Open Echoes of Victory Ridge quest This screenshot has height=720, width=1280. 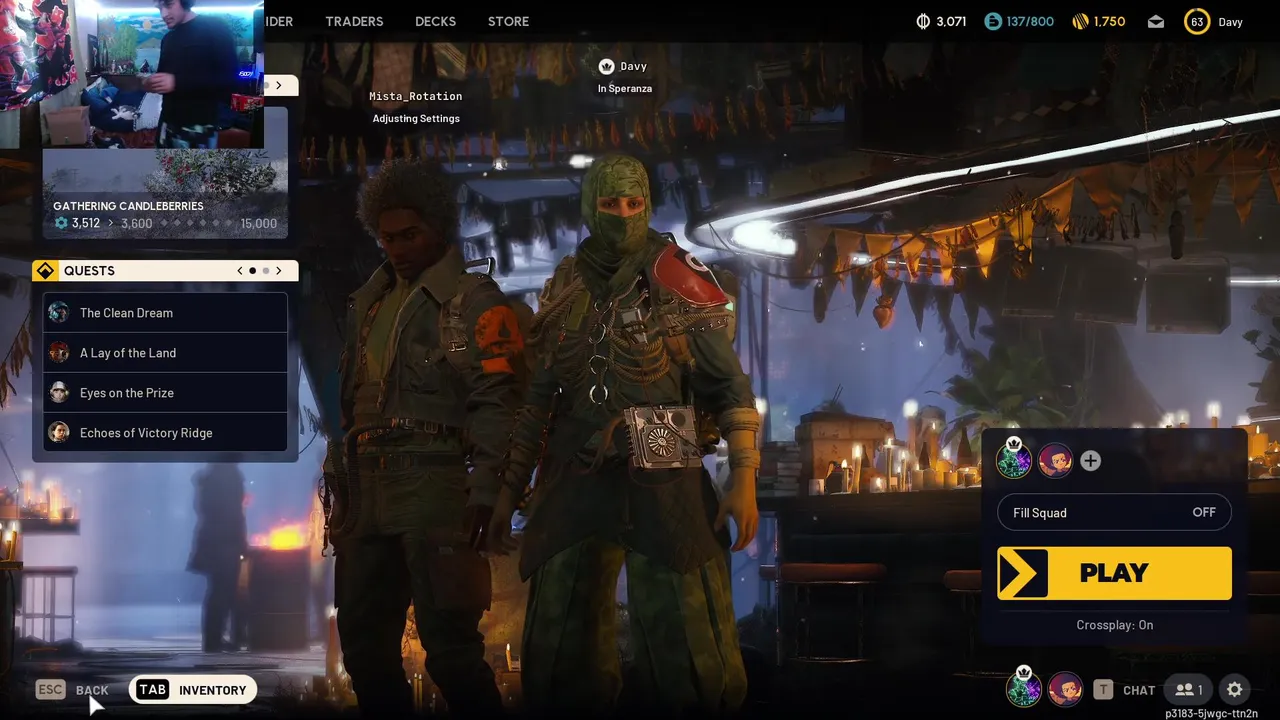click(x=165, y=433)
